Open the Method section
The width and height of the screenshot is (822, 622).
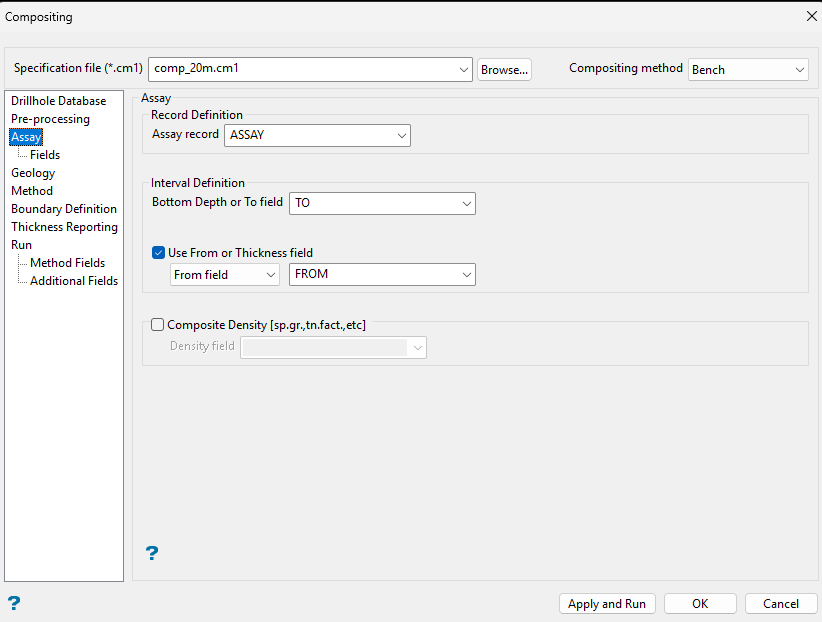coord(32,190)
